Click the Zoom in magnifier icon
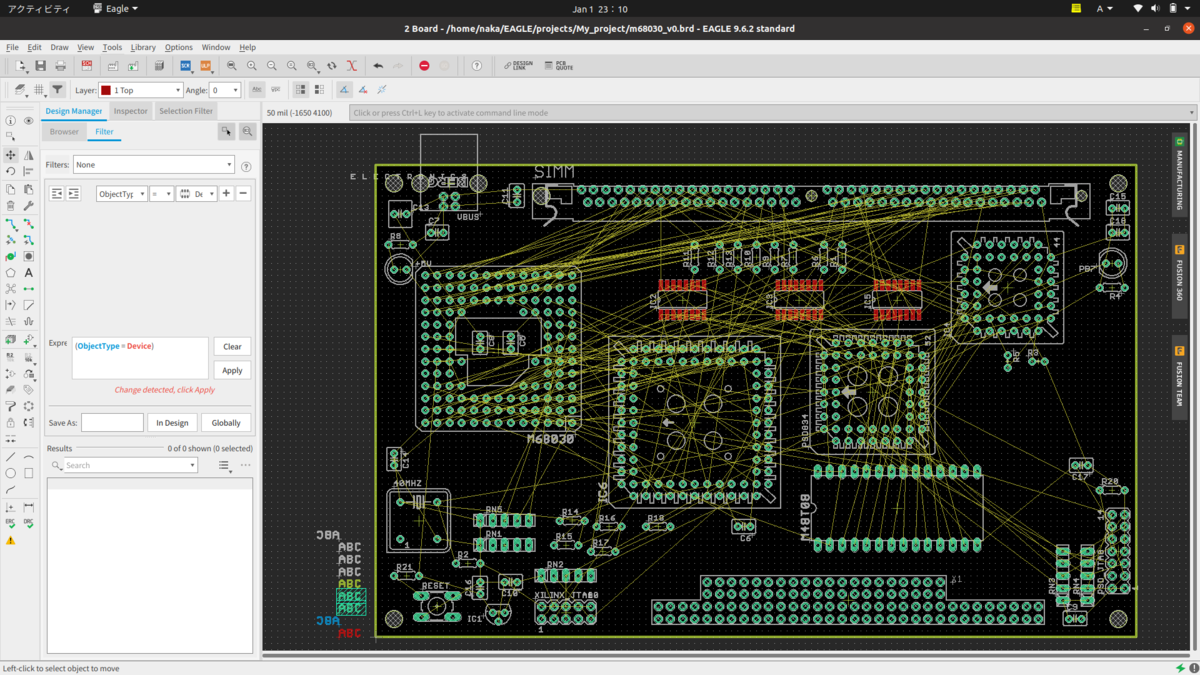This screenshot has width=1200, height=675. pyautogui.click(x=252, y=66)
